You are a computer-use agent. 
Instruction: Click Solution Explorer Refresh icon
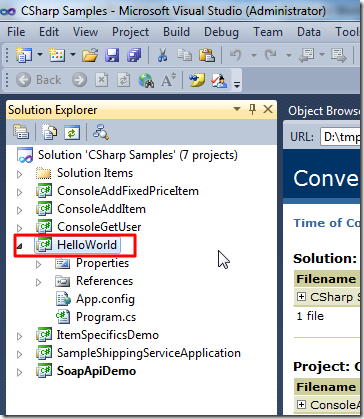click(x=72, y=132)
